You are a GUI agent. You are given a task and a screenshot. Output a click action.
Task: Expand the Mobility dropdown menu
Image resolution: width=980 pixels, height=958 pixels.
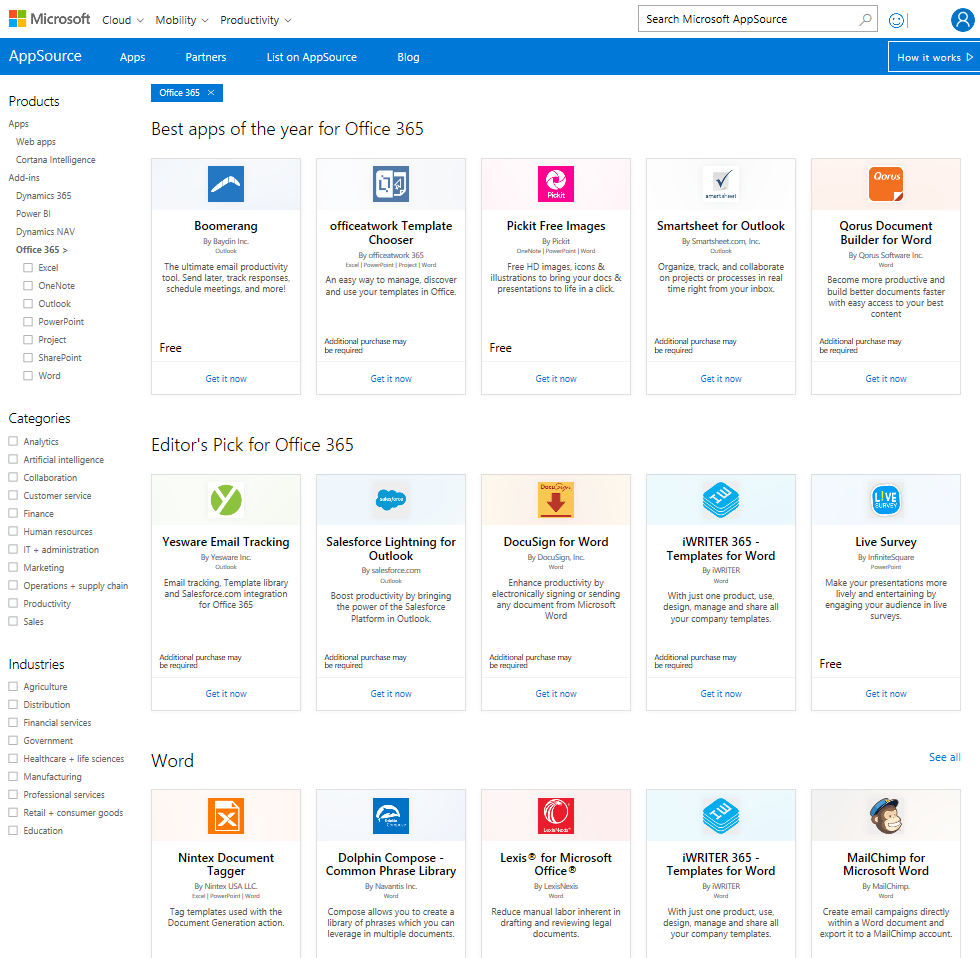click(x=182, y=20)
